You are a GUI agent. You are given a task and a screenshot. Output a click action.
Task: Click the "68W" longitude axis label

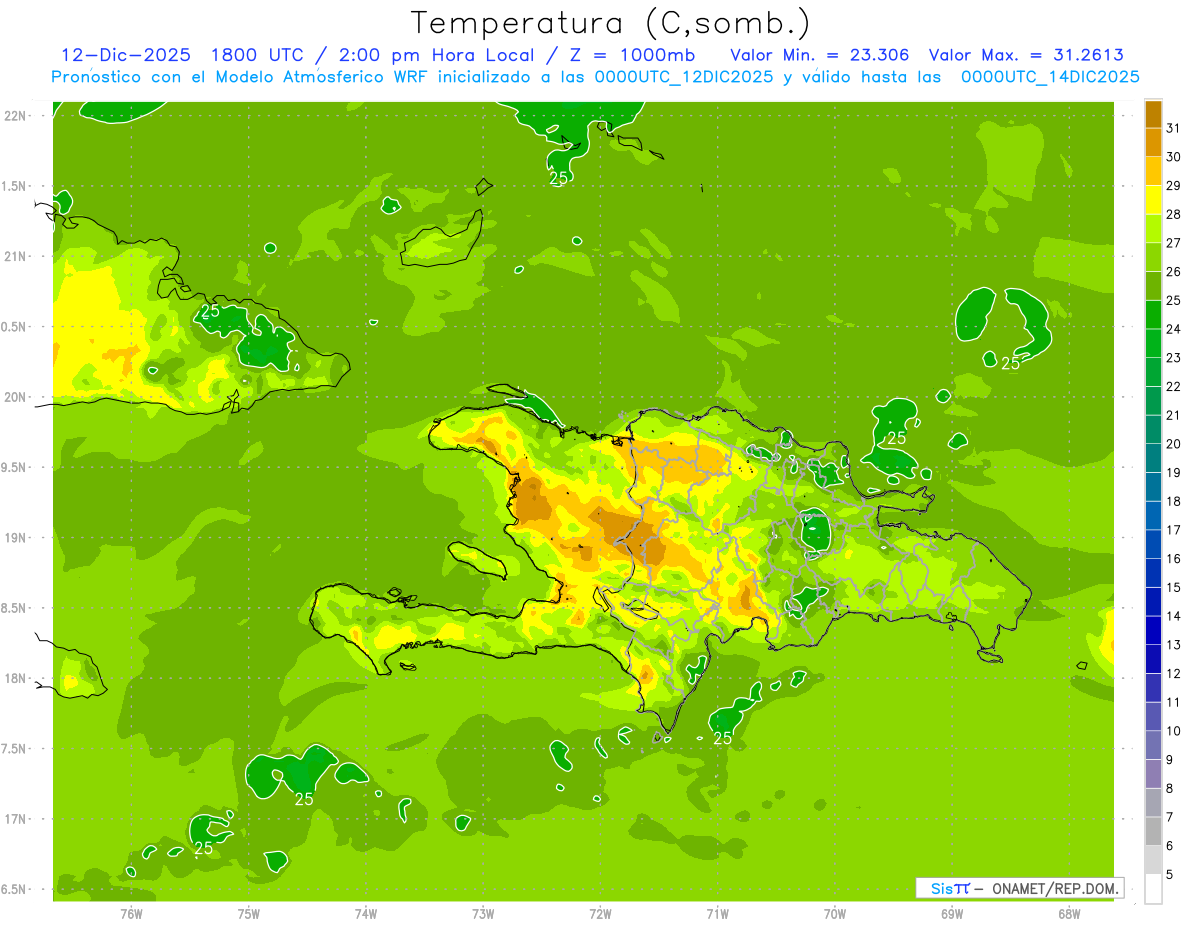pyautogui.click(x=1069, y=913)
